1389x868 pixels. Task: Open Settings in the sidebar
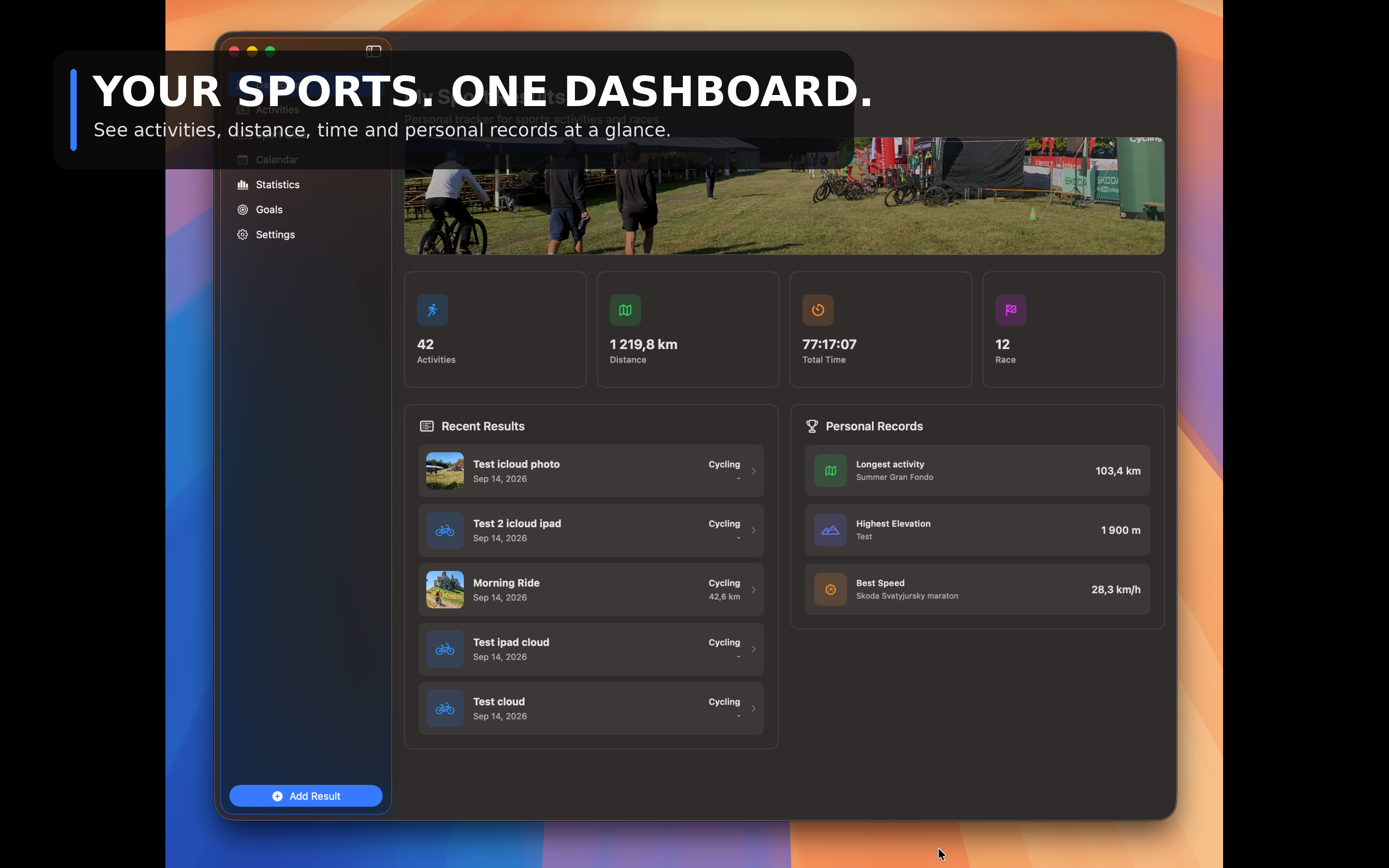[306, 234]
